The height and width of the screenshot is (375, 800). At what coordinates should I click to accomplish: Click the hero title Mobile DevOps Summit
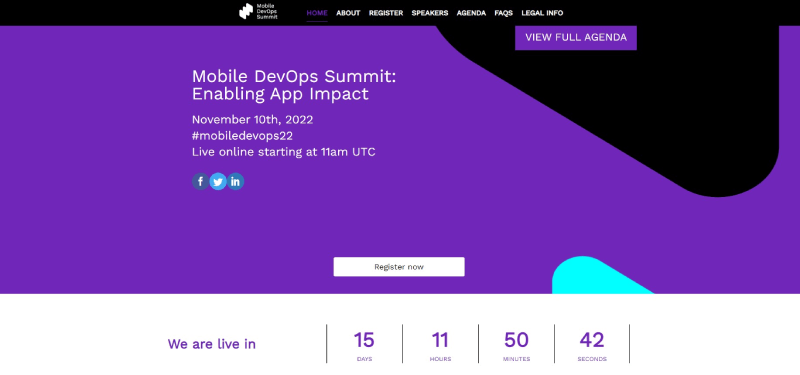pos(294,77)
